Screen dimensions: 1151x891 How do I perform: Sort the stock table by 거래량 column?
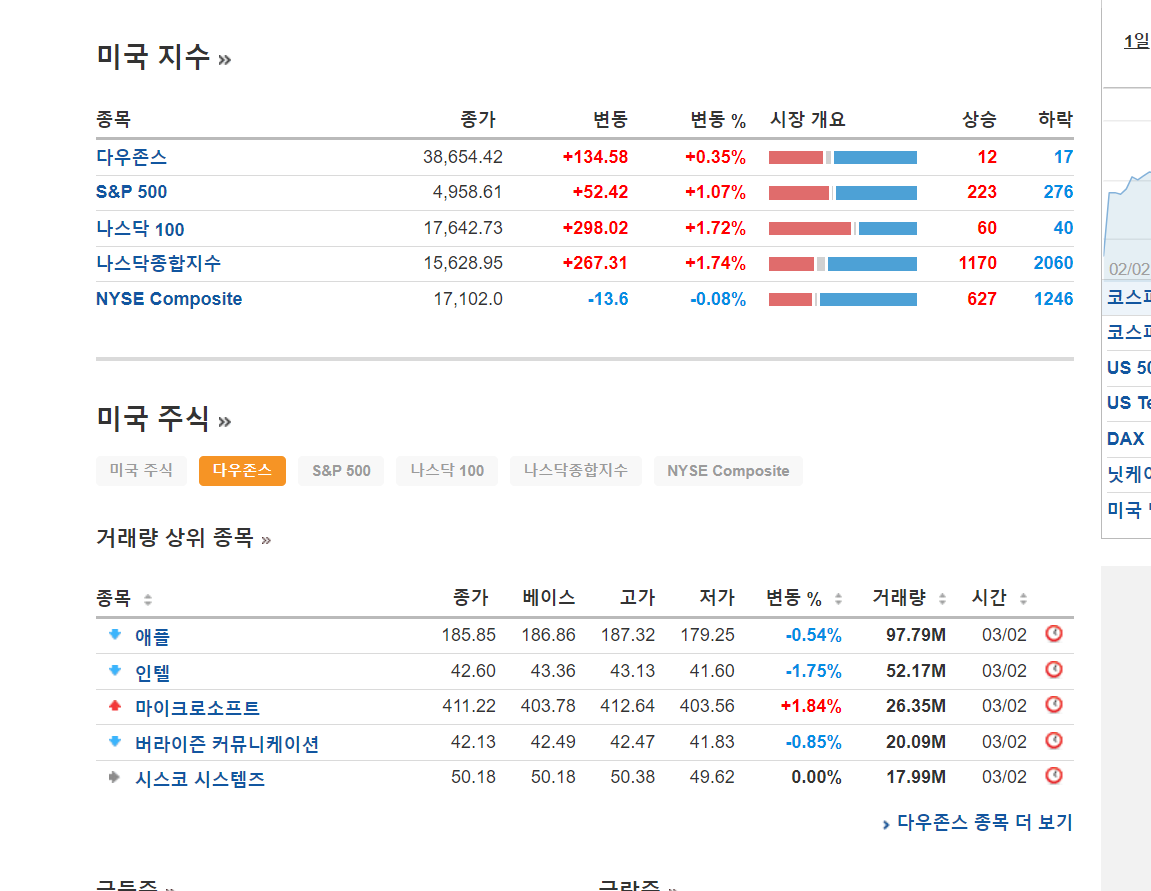(943, 599)
